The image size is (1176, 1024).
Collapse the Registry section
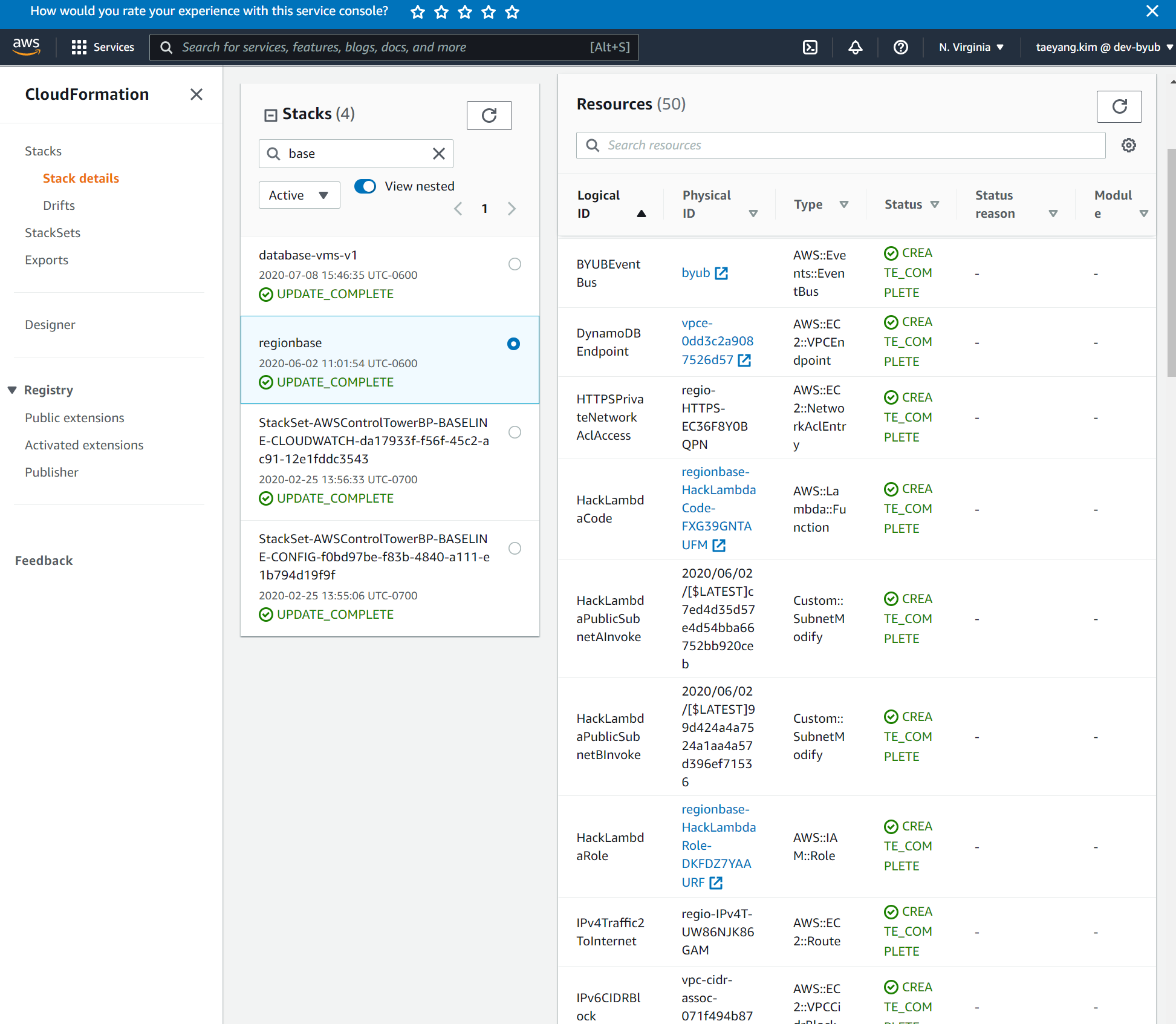(12, 390)
